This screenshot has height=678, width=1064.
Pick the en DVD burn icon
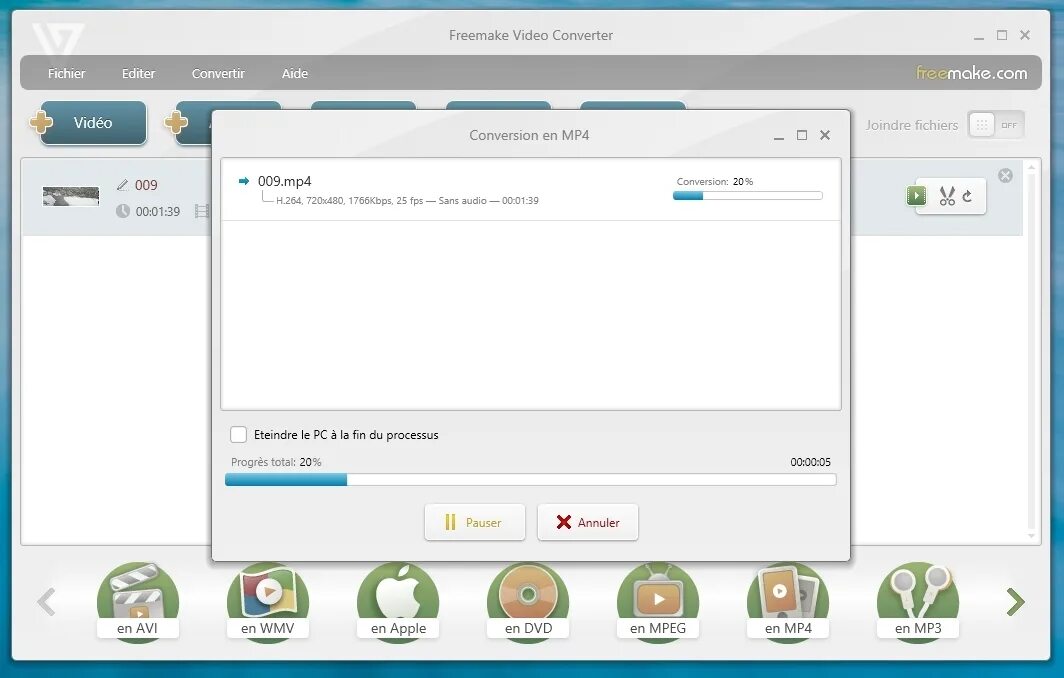coord(528,601)
